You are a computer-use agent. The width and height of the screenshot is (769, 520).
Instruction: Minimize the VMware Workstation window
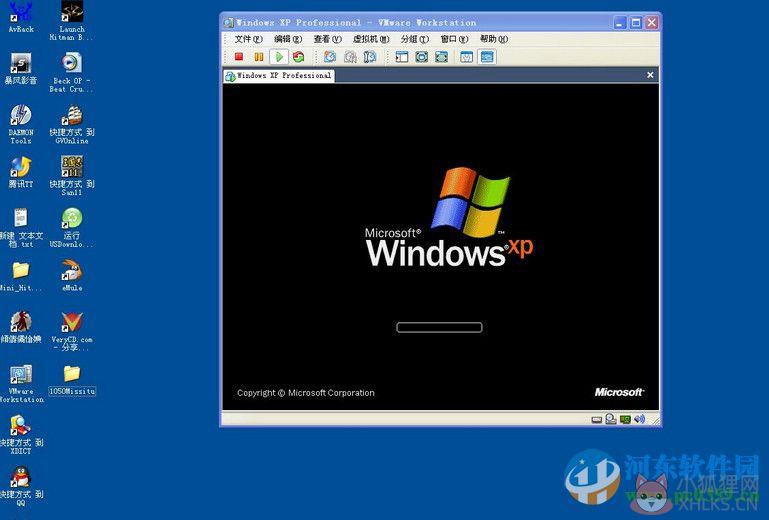[x=620, y=23]
